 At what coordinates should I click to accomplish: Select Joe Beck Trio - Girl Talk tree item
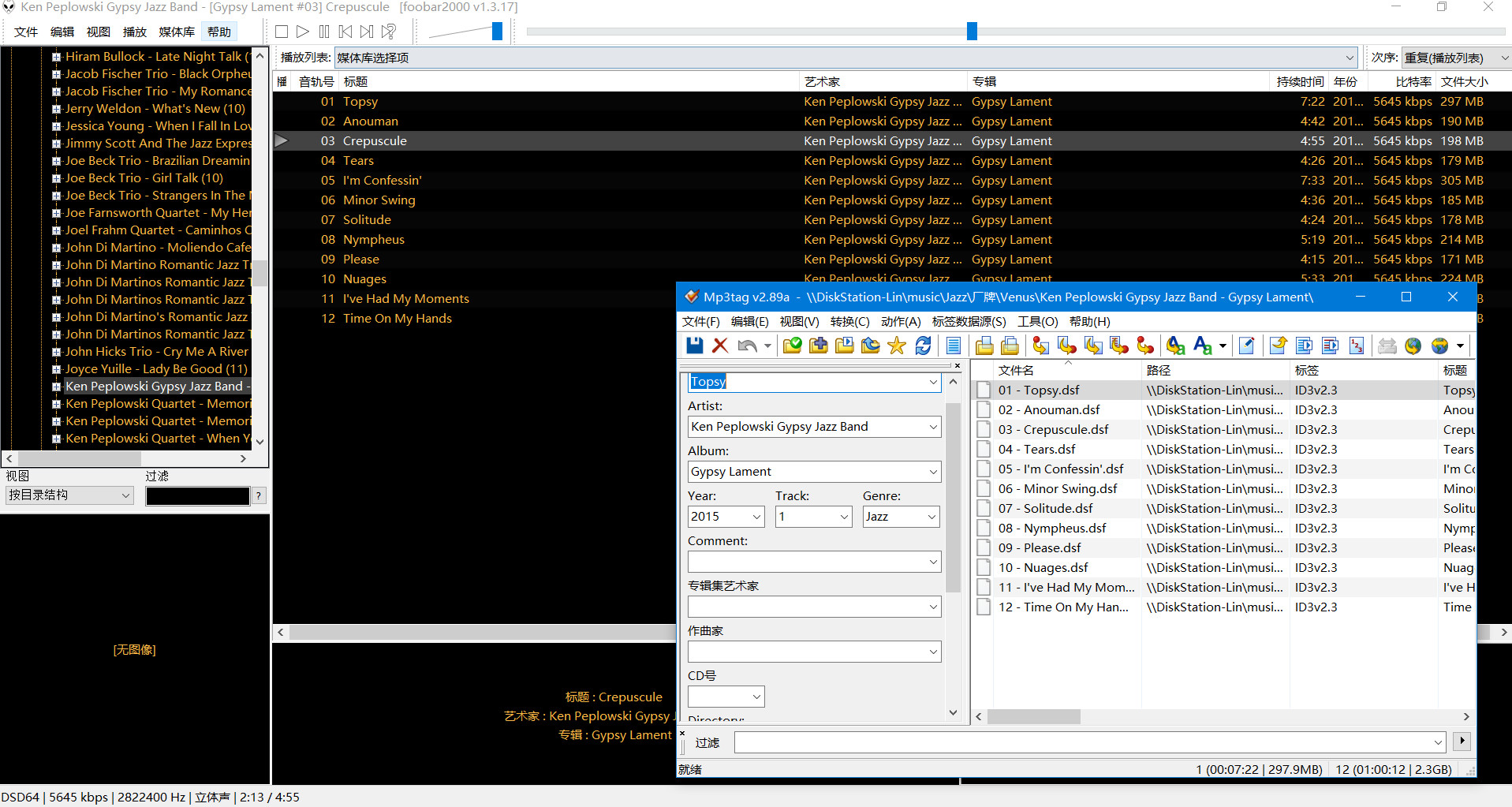pos(144,178)
